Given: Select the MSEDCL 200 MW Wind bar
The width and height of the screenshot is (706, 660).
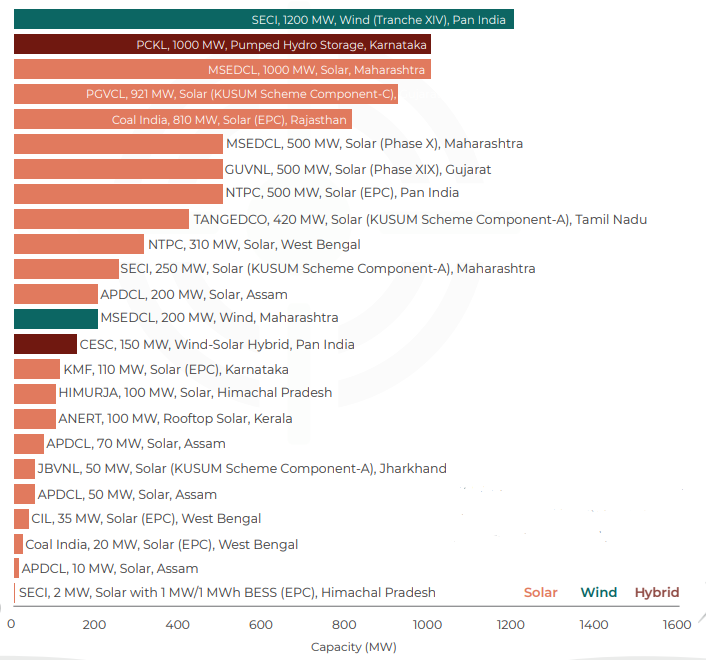Looking at the screenshot, I should (x=56, y=318).
